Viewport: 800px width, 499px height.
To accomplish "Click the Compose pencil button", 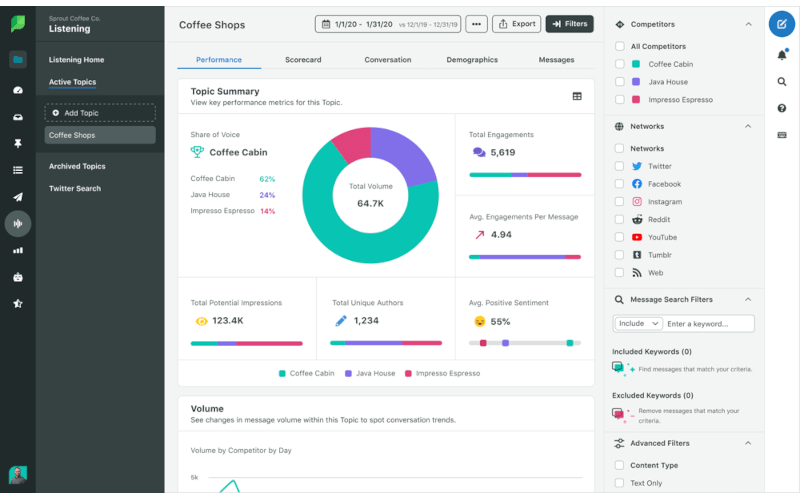I will 781,24.
